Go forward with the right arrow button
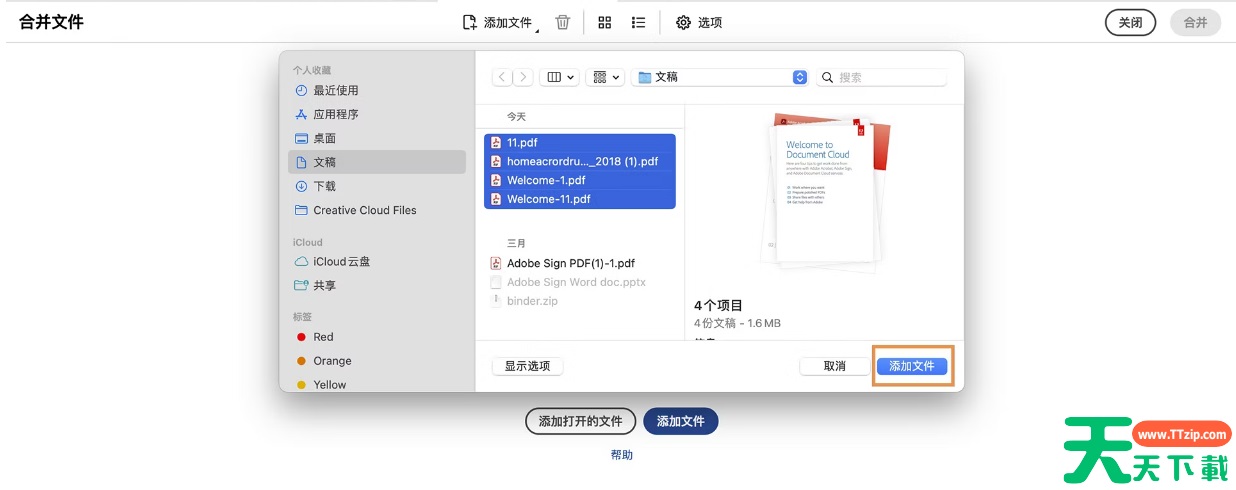 click(523, 77)
